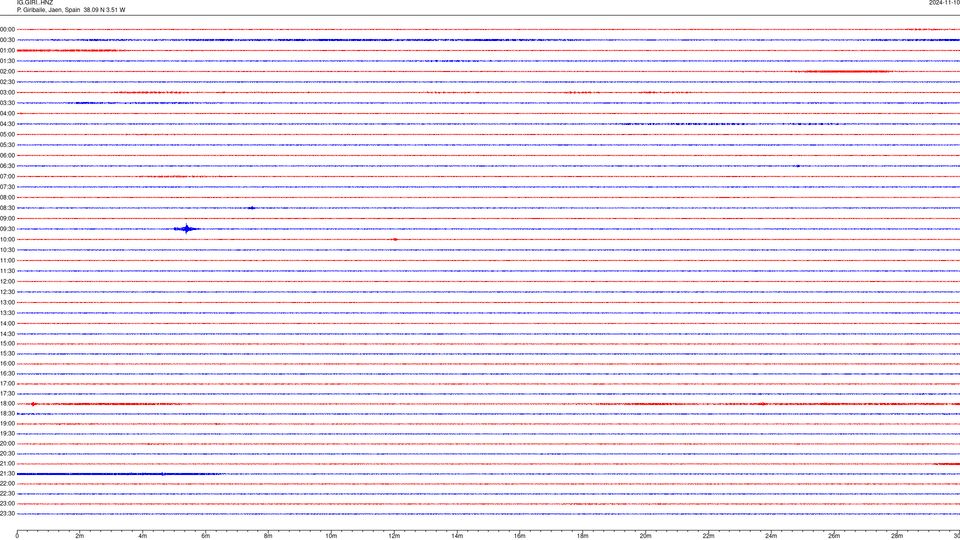Click the 13:00 row label

pos(7,302)
